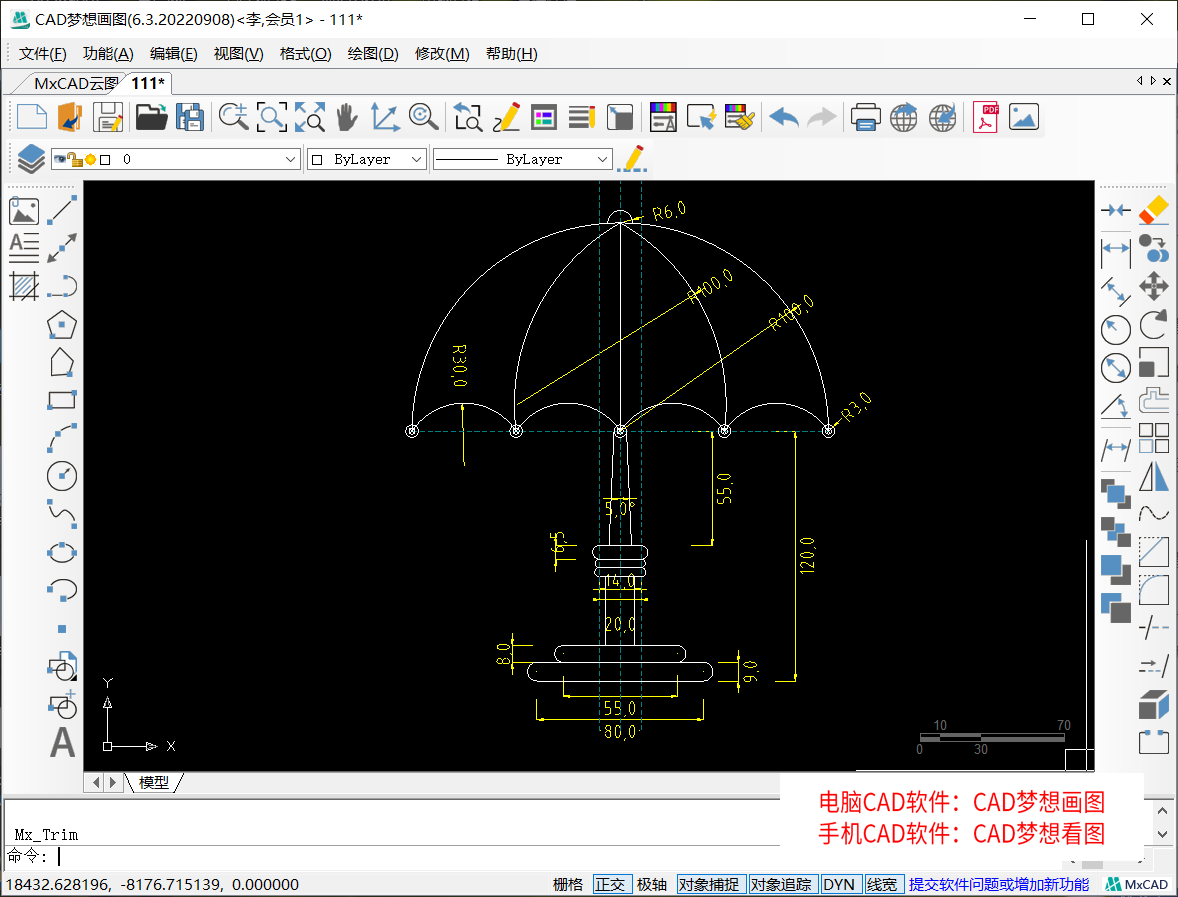The width and height of the screenshot is (1178, 897).
Task: Toggle 线宽 lineweight display
Action: [882, 884]
